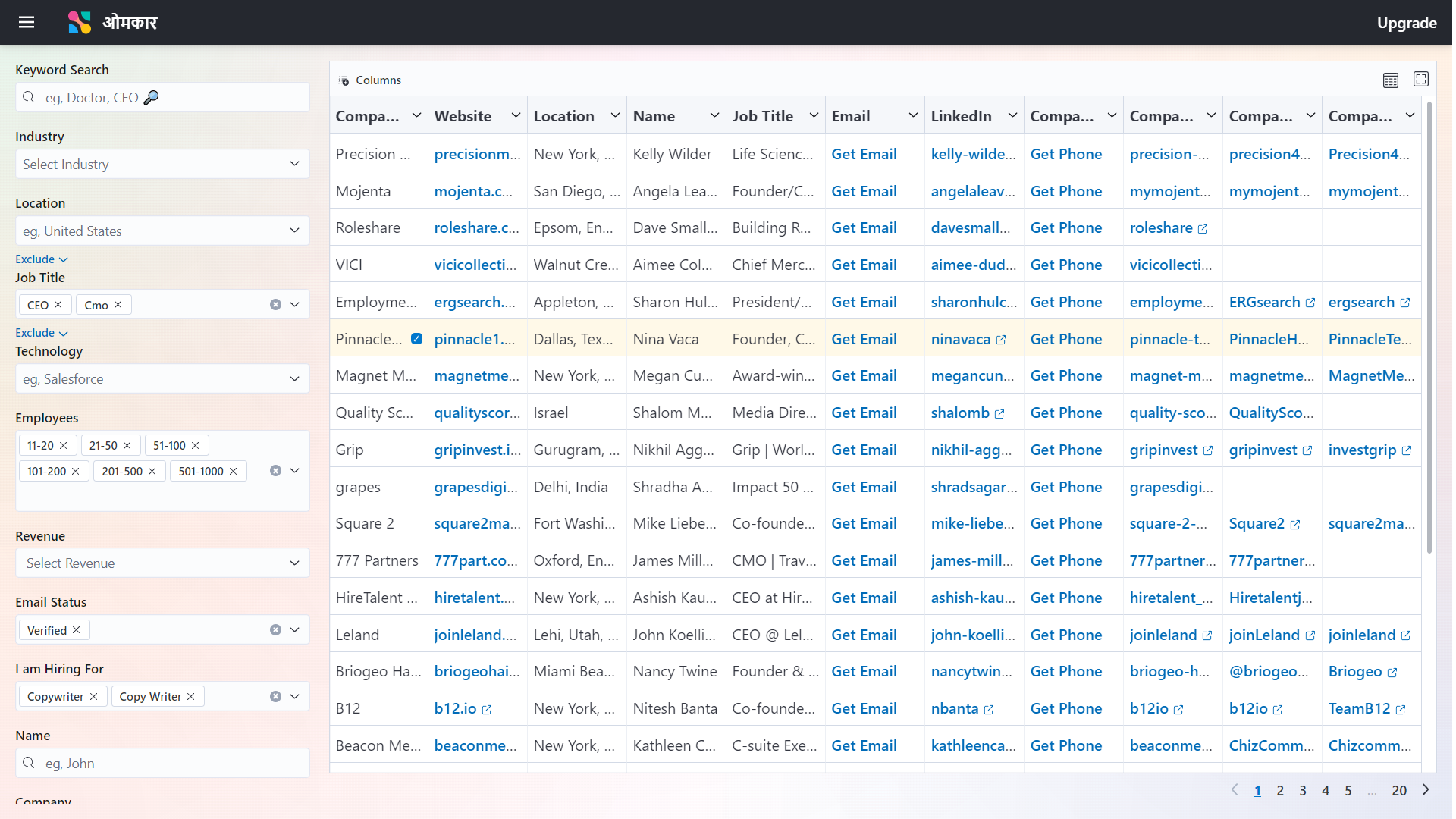Open the Revenue dropdown

point(162,563)
